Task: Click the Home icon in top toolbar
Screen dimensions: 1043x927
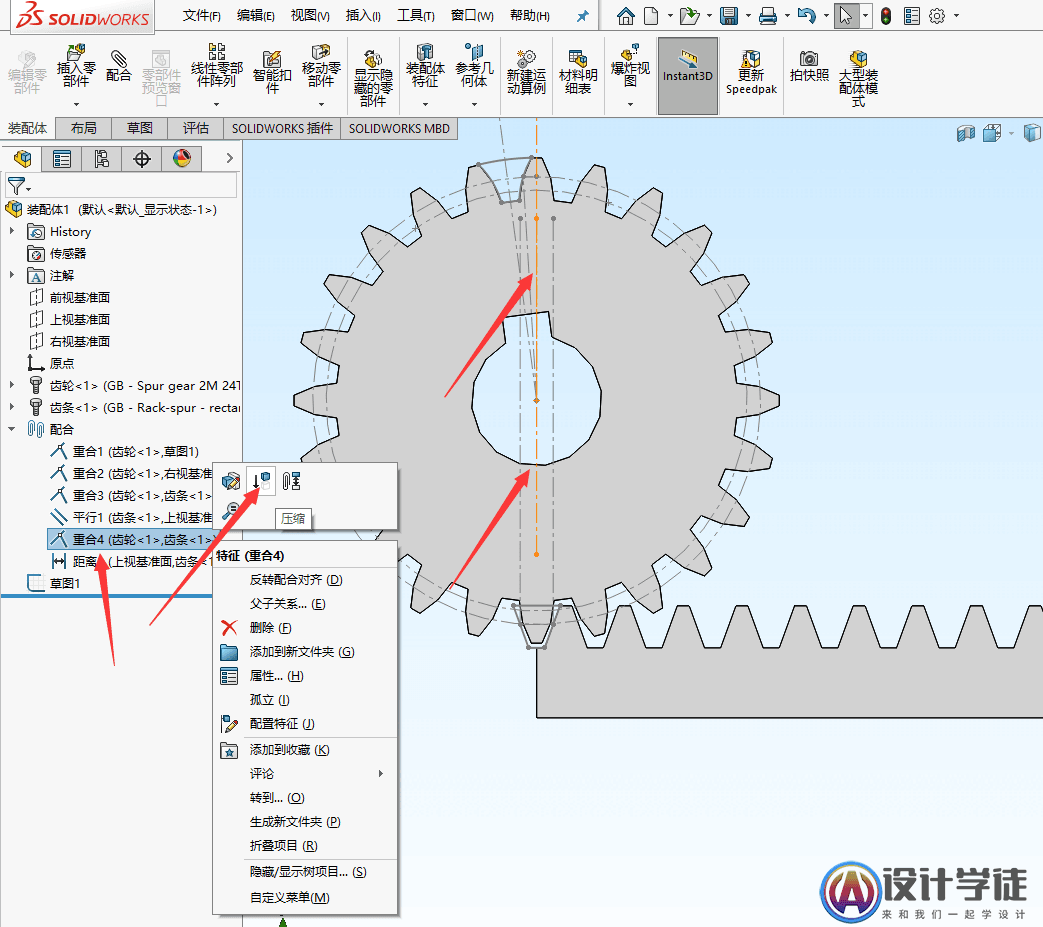Action: (x=625, y=16)
